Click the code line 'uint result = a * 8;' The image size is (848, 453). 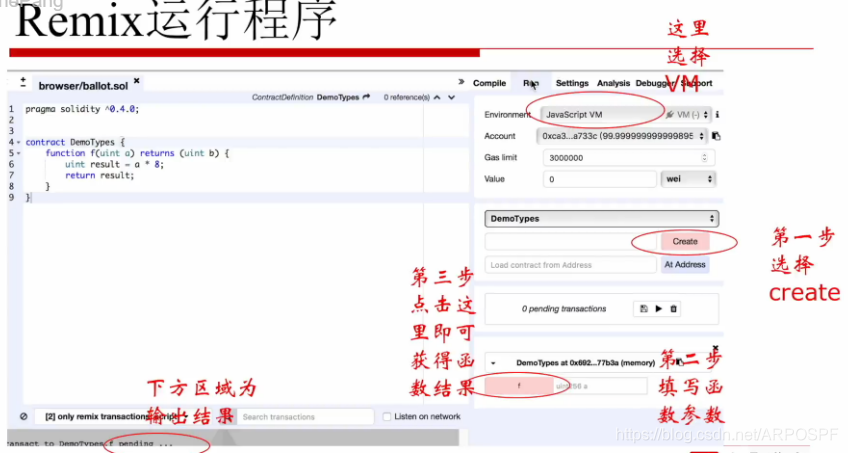click(x=114, y=164)
